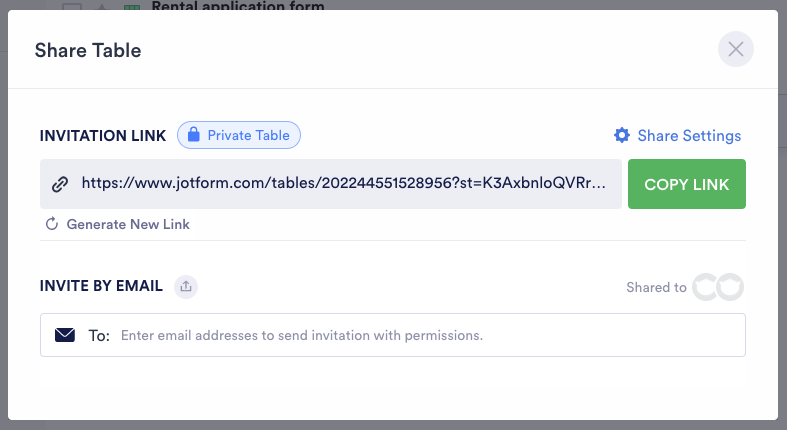
Task: Click the chain link icon beside URL
Action: tap(60, 184)
